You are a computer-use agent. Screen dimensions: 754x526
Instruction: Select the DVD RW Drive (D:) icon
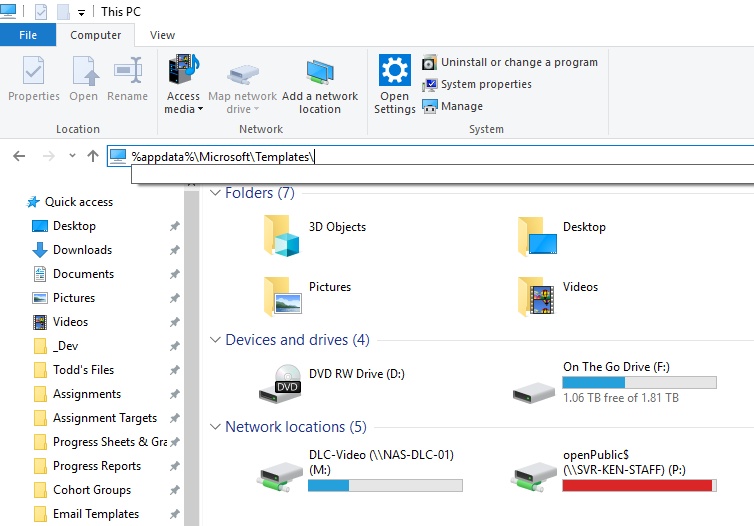280,384
